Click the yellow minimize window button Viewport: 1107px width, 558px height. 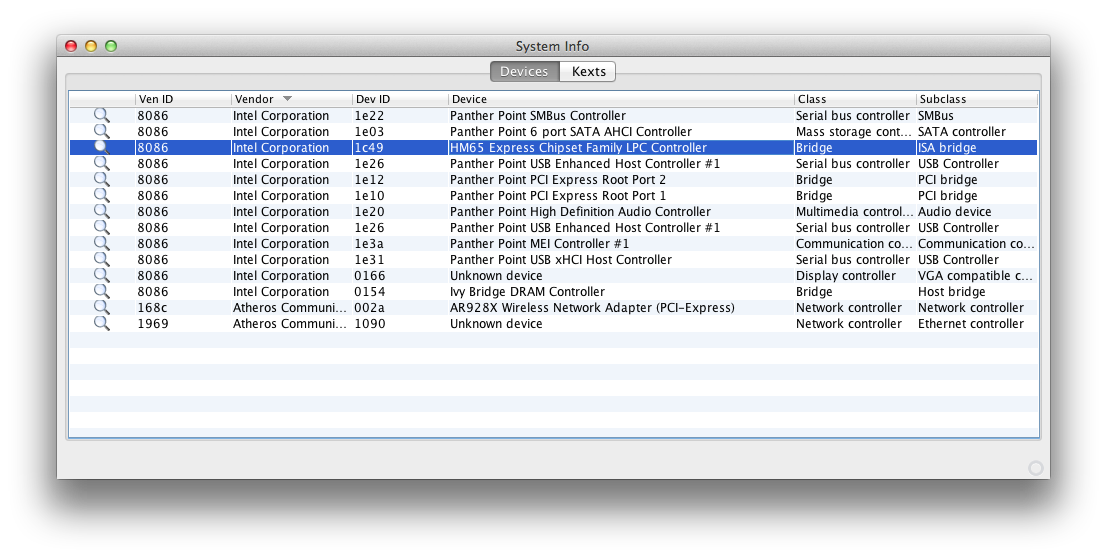tap(91, 46)
